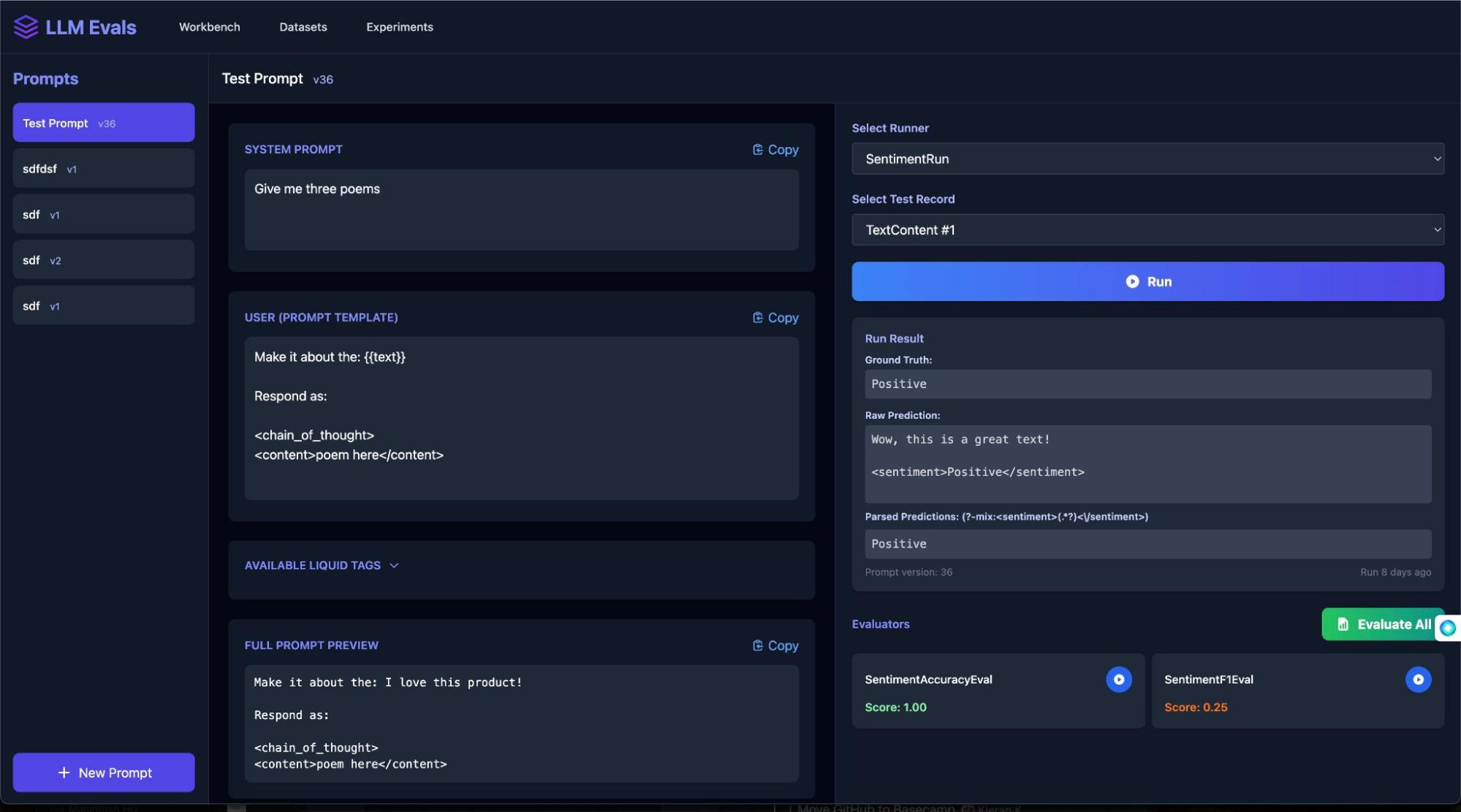The height and width of the screenshot is (812, 1461).
Task: Click the floating teal circle widget icon
Action: click(x=1447, y=628)
